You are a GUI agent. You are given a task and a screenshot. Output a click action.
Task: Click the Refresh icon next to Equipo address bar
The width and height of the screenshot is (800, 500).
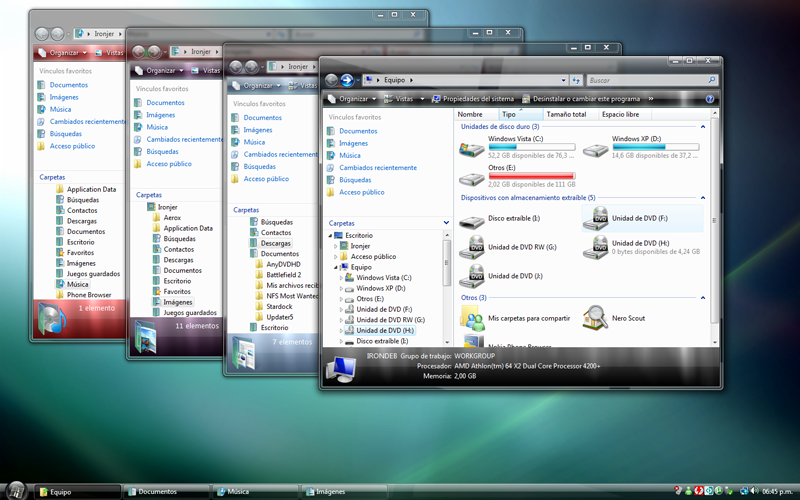[576, 80]
